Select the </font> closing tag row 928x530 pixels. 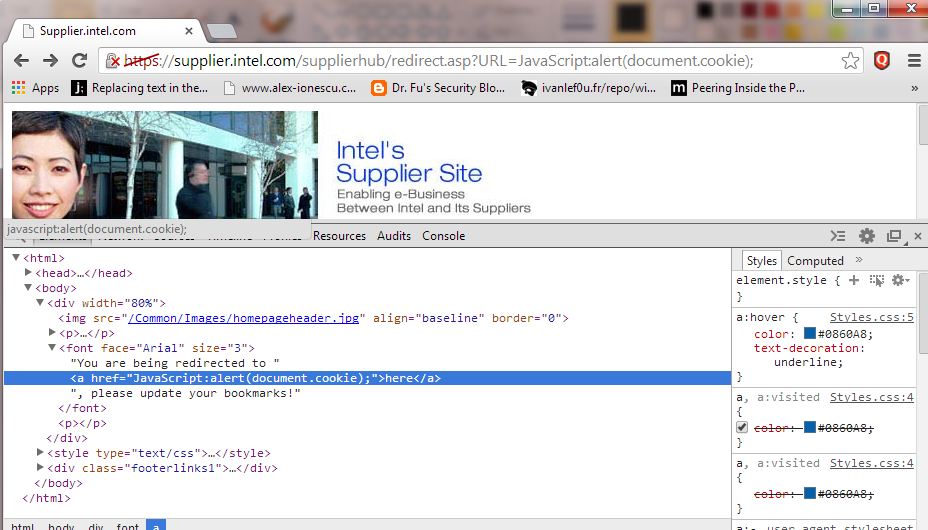point(82,408)
